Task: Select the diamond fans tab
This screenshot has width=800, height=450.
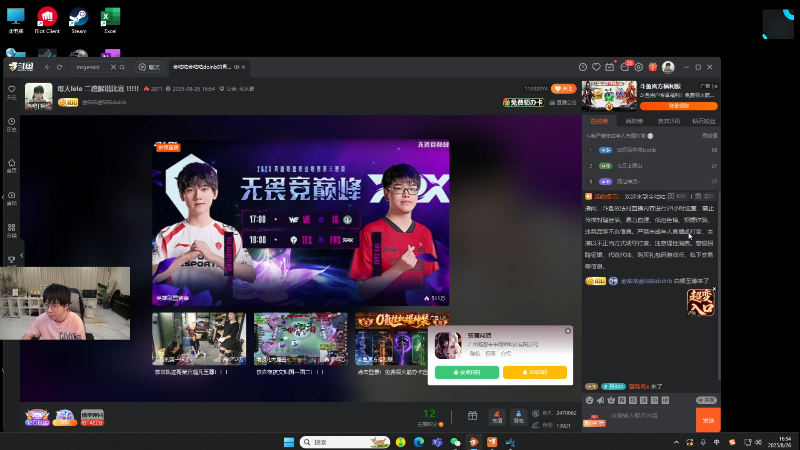Action: (x=704, y=121)
